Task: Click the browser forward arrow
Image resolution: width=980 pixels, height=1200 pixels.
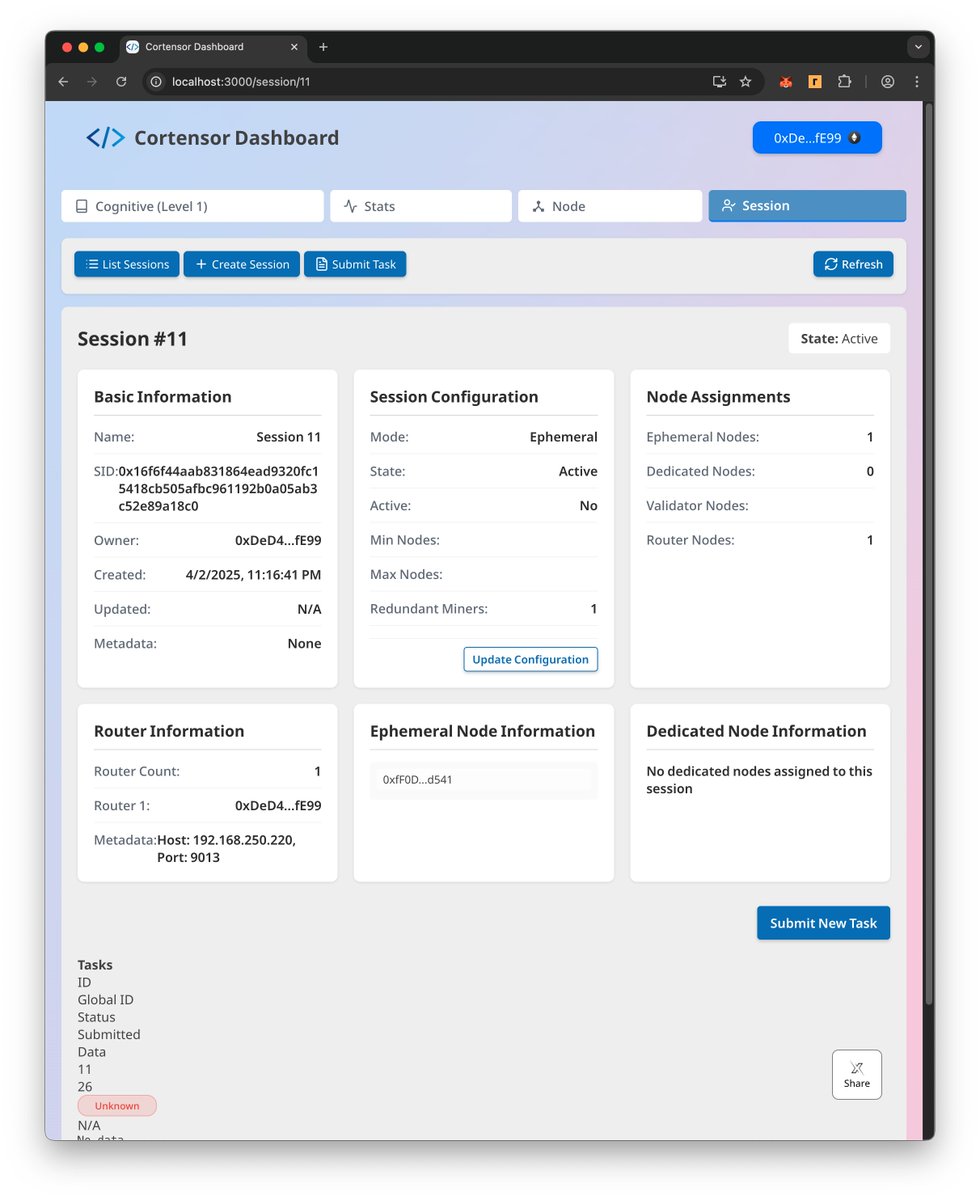Action: (92, 82)
